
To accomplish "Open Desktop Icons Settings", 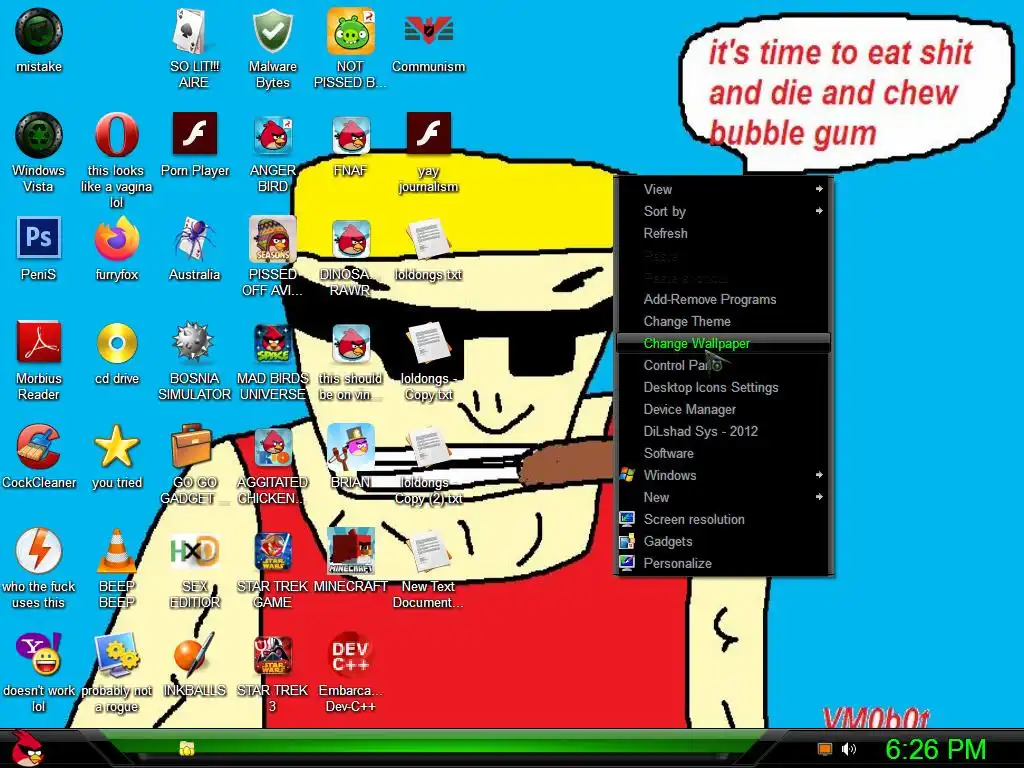I will 723,387.
